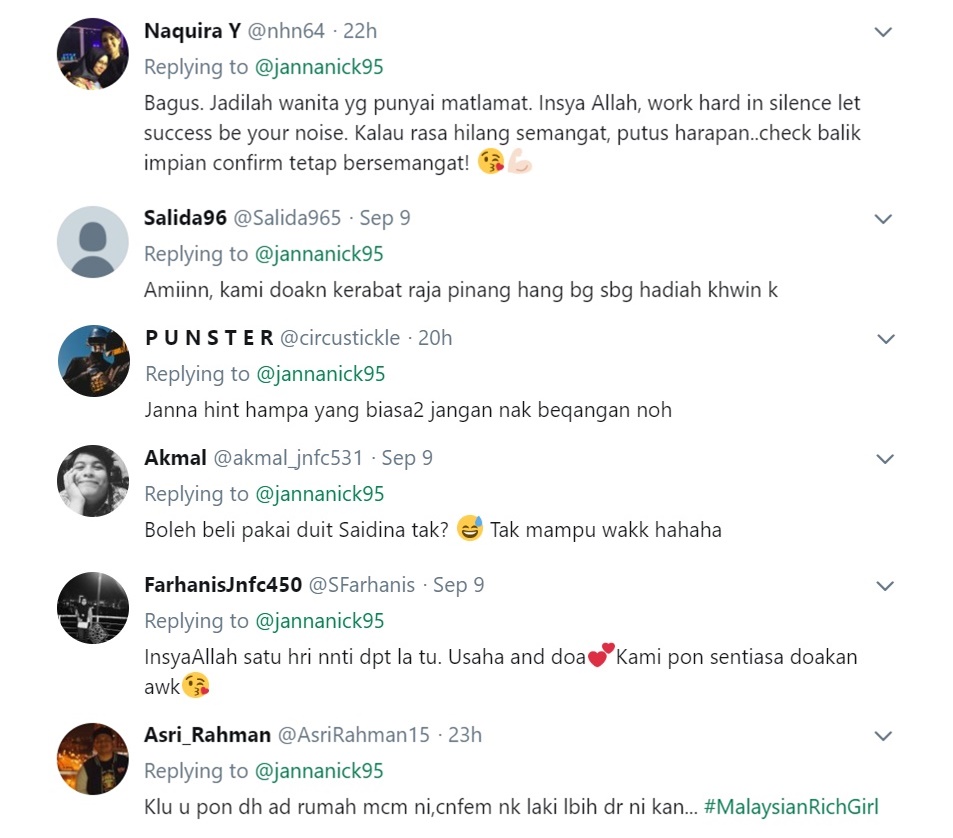
Task: Expand the dropdown arrow on PUNSTER's tweet
Action: (886, 338)
